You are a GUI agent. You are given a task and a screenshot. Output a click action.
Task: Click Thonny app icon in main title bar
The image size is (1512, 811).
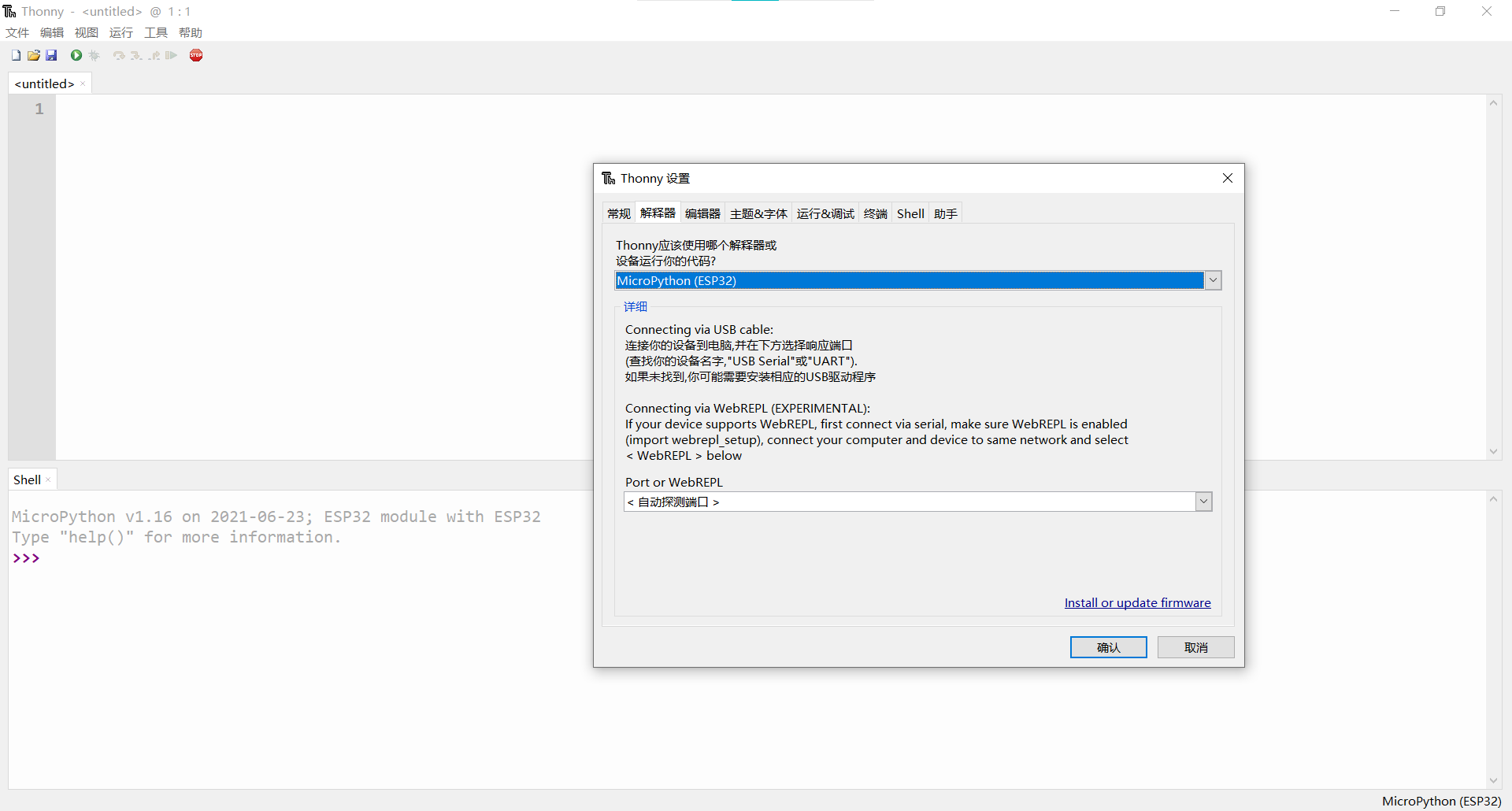(9, 11)
